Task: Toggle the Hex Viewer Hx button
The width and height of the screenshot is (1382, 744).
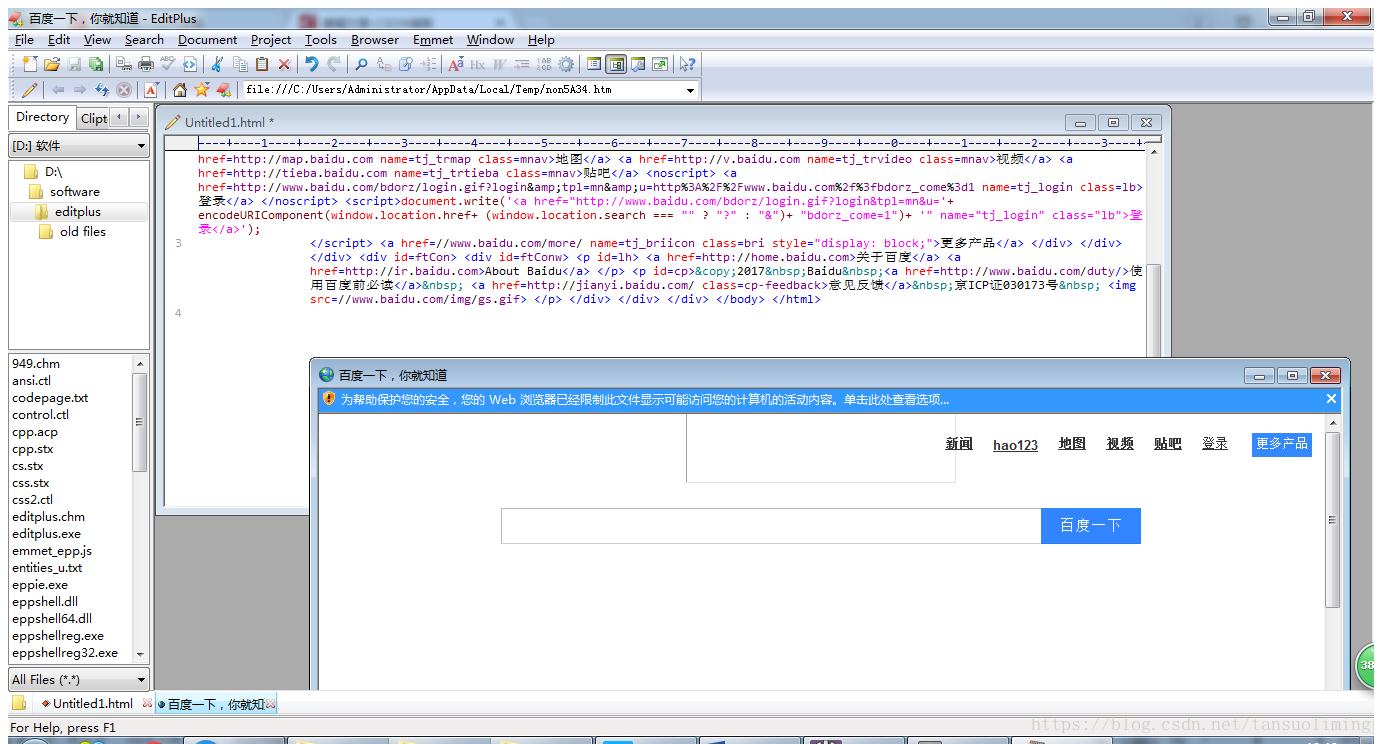Action: pos(477,64)
